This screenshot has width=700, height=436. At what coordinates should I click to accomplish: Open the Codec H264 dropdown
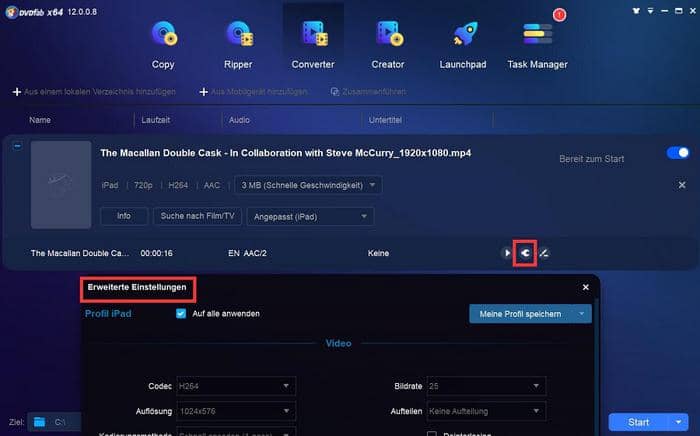pyautogui.click(x=236, y=386)
